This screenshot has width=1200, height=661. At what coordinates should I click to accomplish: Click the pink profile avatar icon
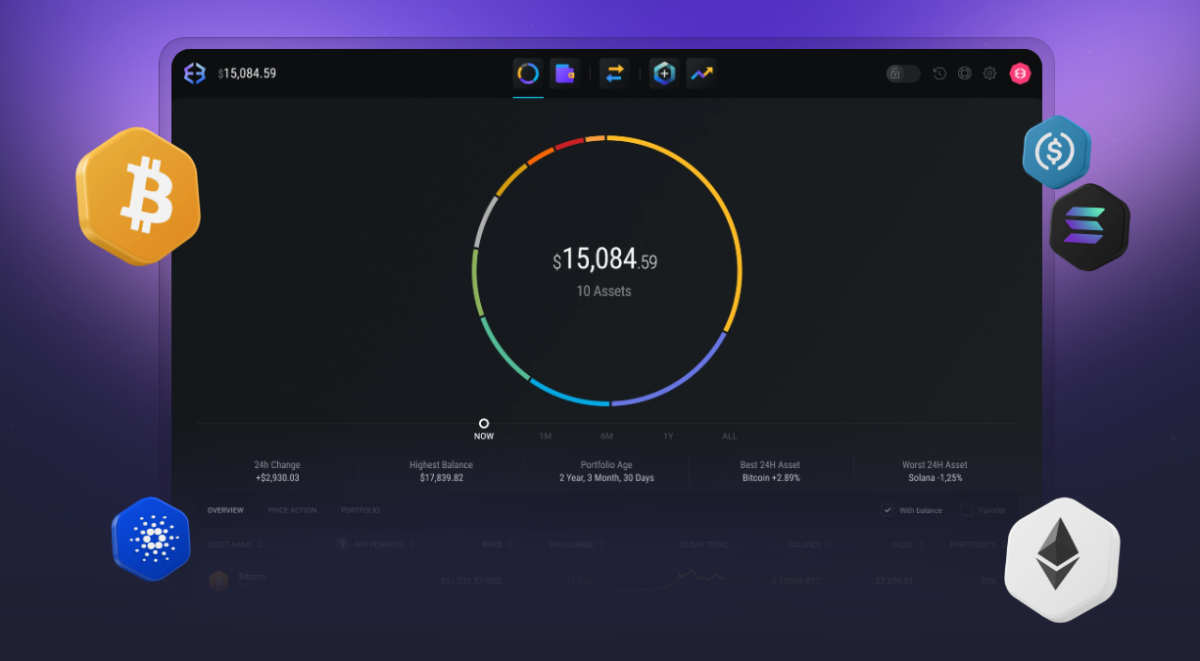point(1020,73)
